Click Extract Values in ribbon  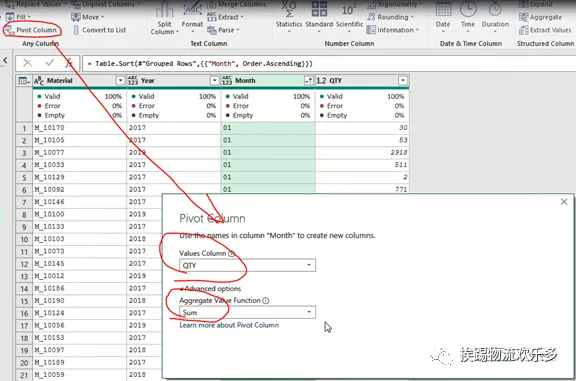[545, 30]
